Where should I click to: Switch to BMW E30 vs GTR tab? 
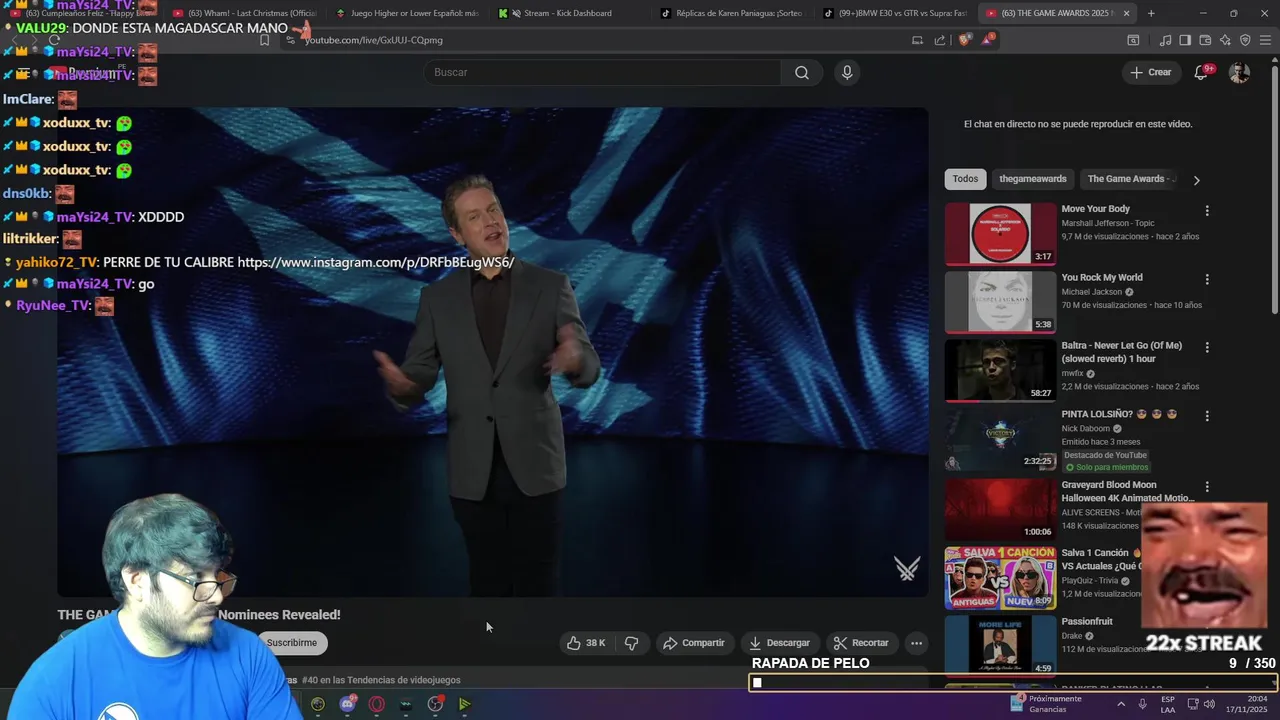(895, 13)
